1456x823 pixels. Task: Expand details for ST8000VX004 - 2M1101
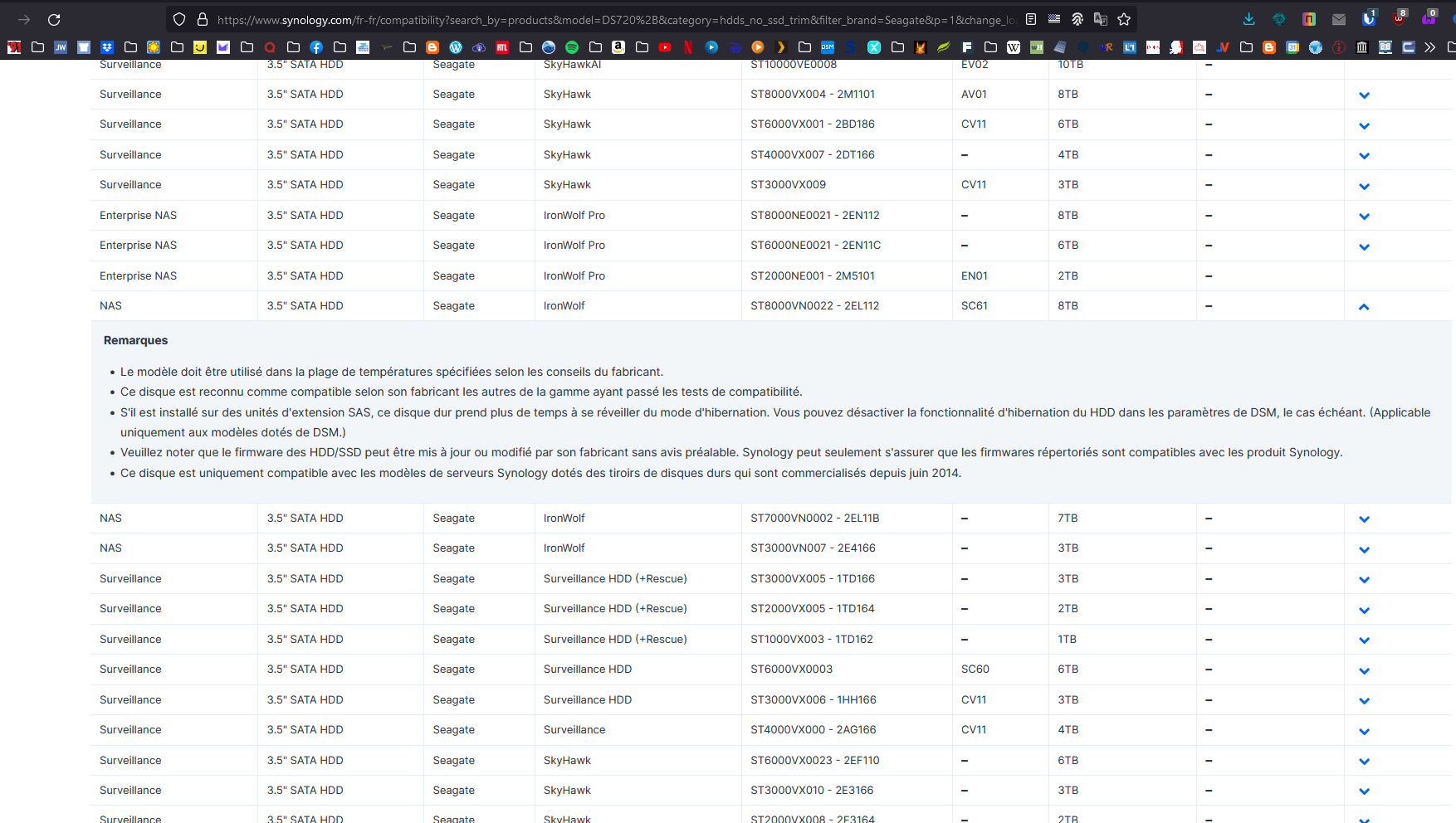tap(1364, 95)
